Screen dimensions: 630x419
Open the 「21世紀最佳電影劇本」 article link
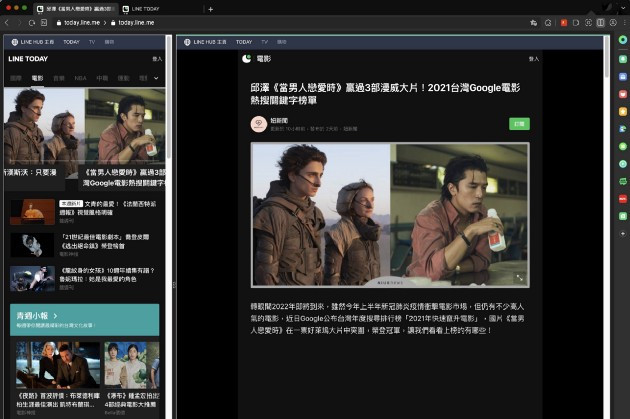click(104, 241)
